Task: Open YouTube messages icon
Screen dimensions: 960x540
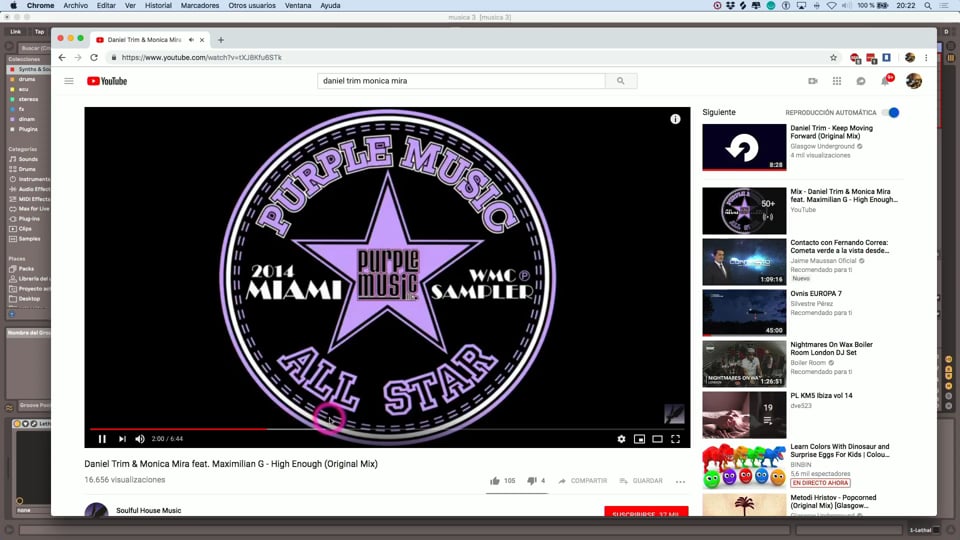Action: coord(861,81)
